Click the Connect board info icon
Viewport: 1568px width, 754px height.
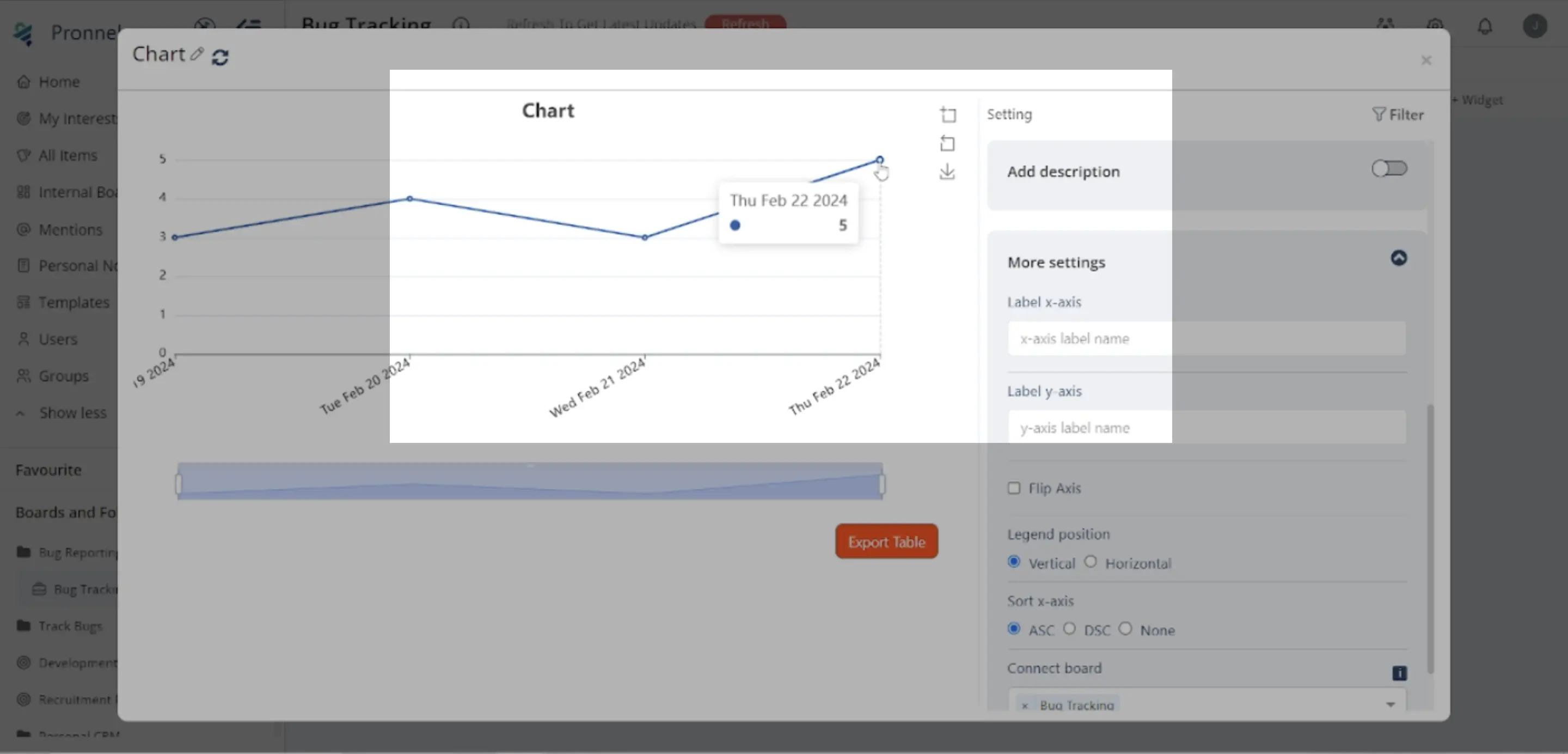coord(1399,673)
